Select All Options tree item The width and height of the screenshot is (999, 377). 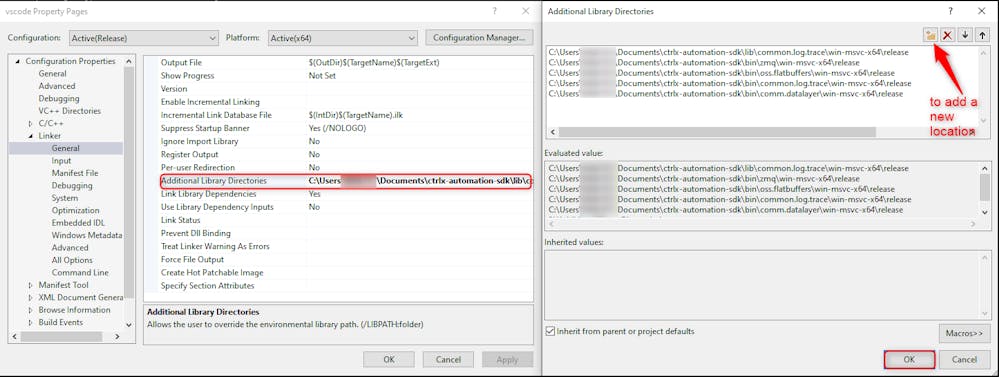(72, 260)
